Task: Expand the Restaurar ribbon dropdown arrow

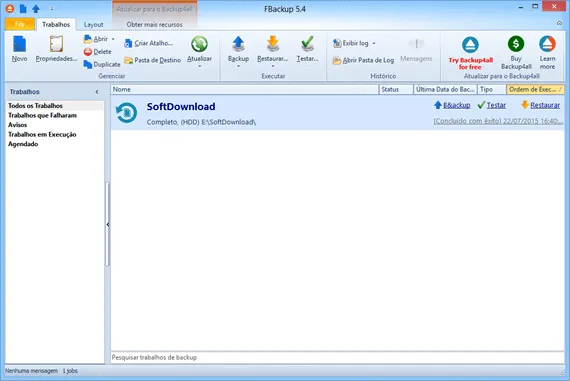Action: 273,66
